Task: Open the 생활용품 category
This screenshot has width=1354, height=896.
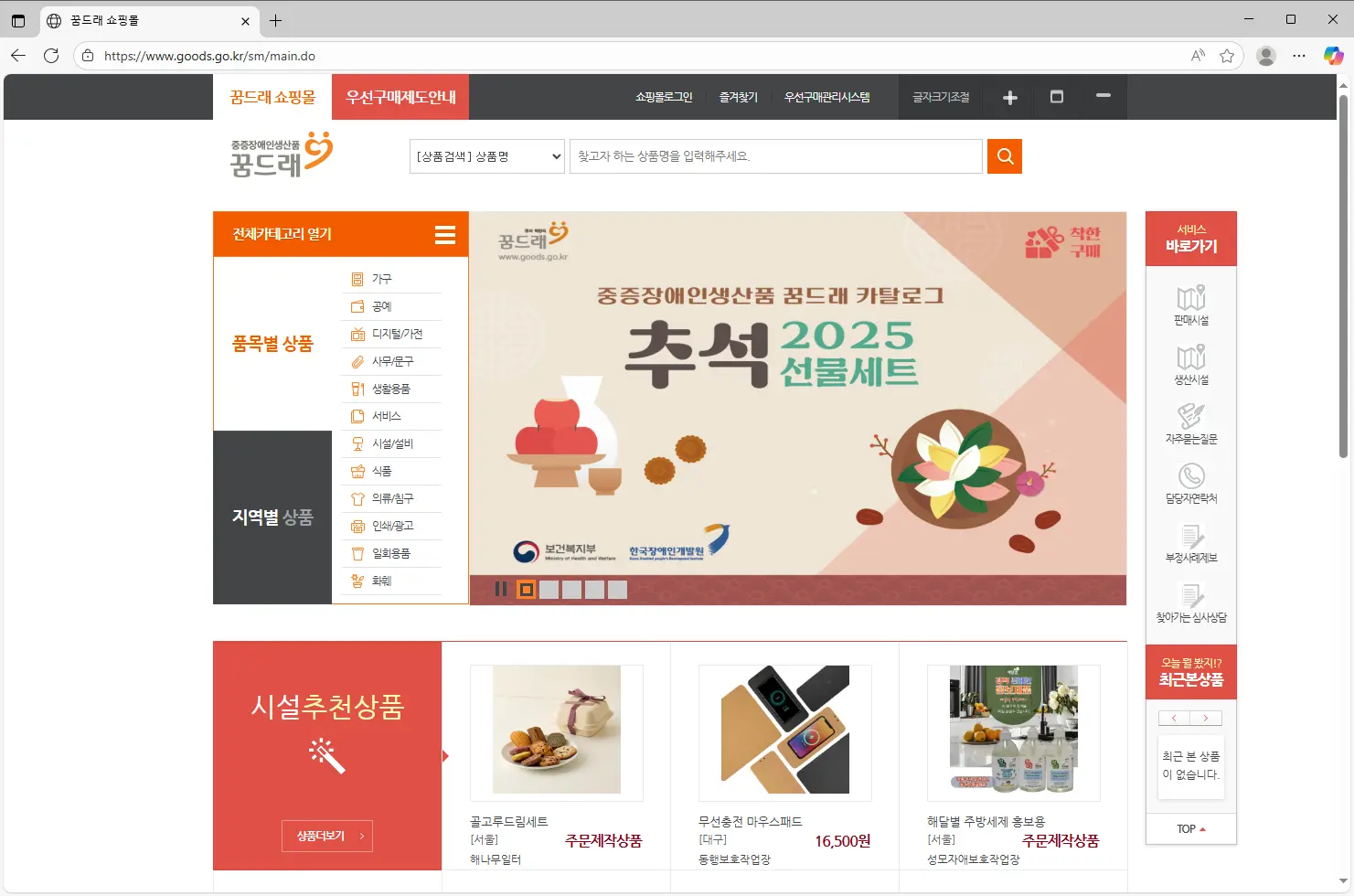Action: (x=390, y=389)
